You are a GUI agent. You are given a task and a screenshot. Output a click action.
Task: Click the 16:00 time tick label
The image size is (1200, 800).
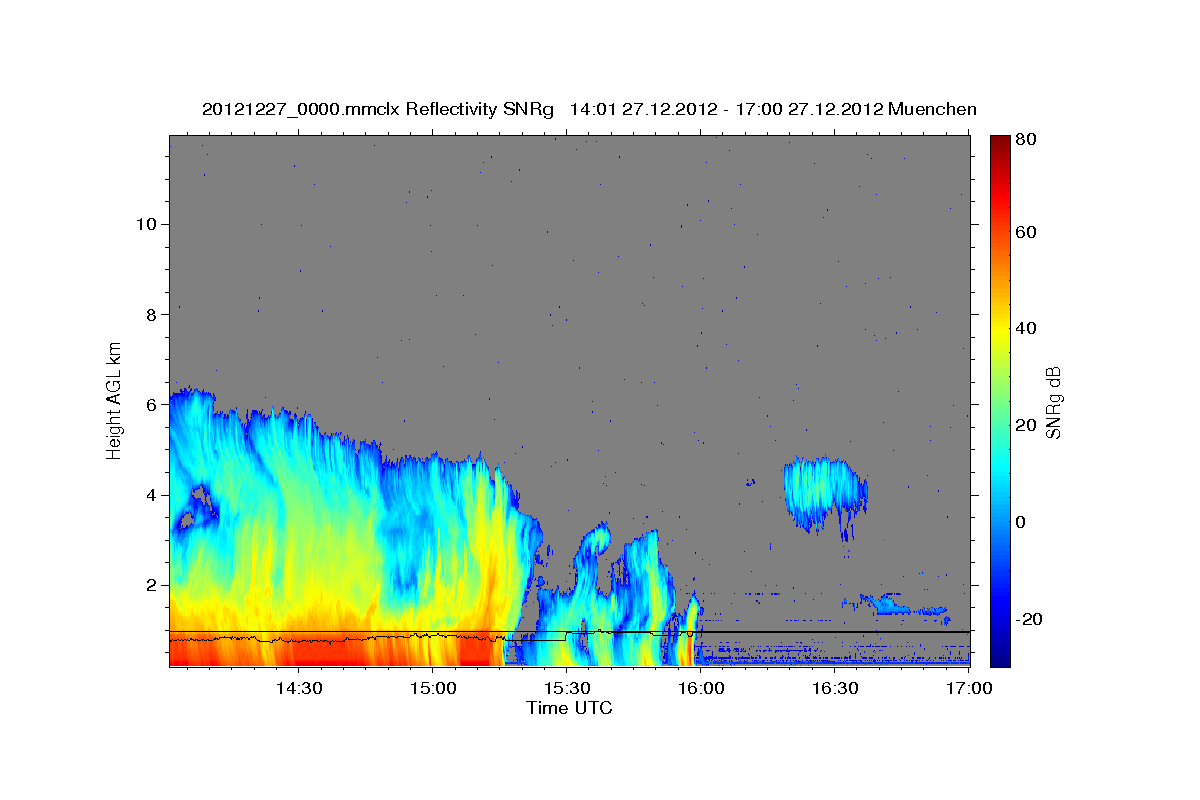click(700, 688)
